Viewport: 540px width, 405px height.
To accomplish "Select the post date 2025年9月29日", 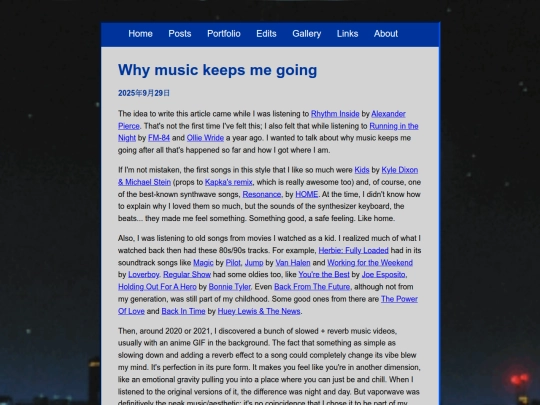I will [x=144, y=93].
